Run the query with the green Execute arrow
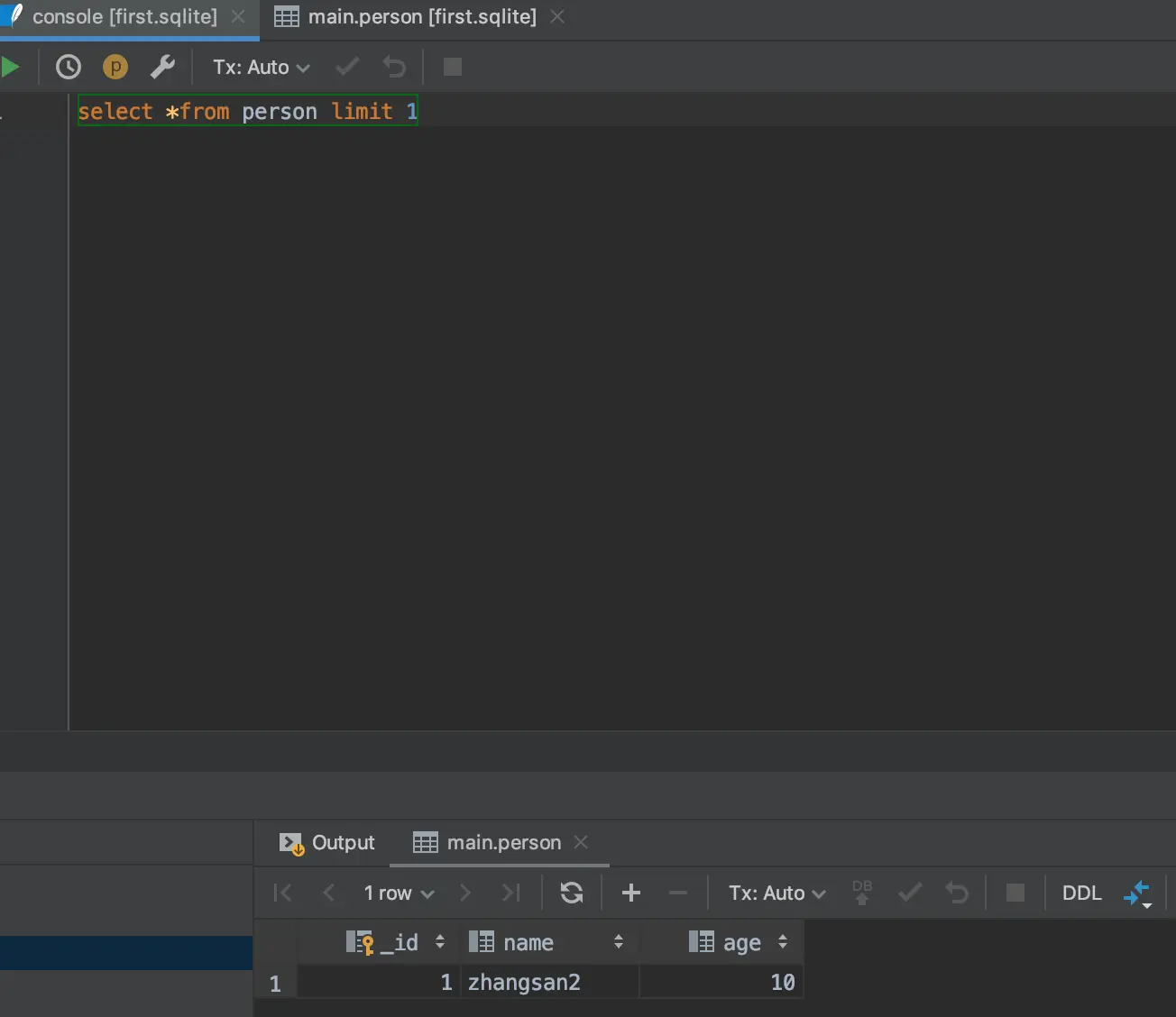This screenshot has height=1017, width=1176. [x=10, y=67]
